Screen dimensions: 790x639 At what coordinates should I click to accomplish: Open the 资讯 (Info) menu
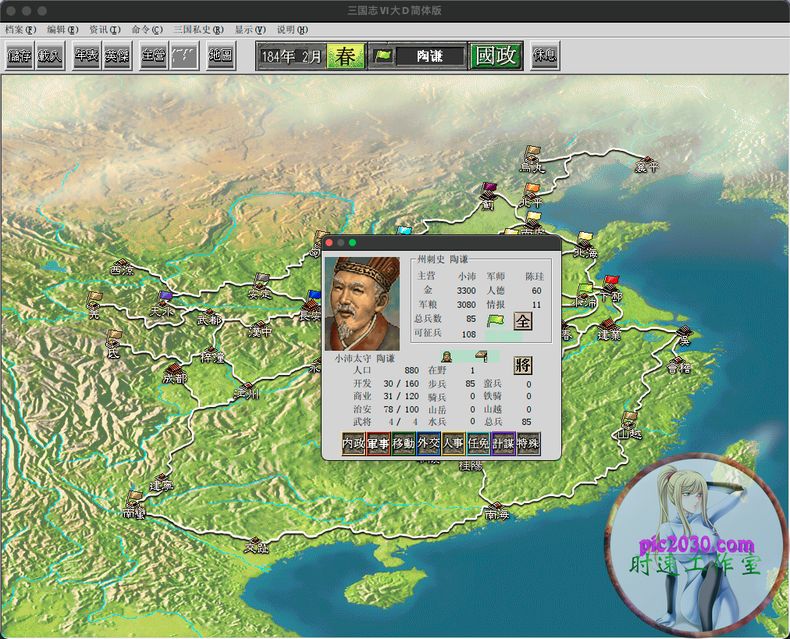pos(105,30)
